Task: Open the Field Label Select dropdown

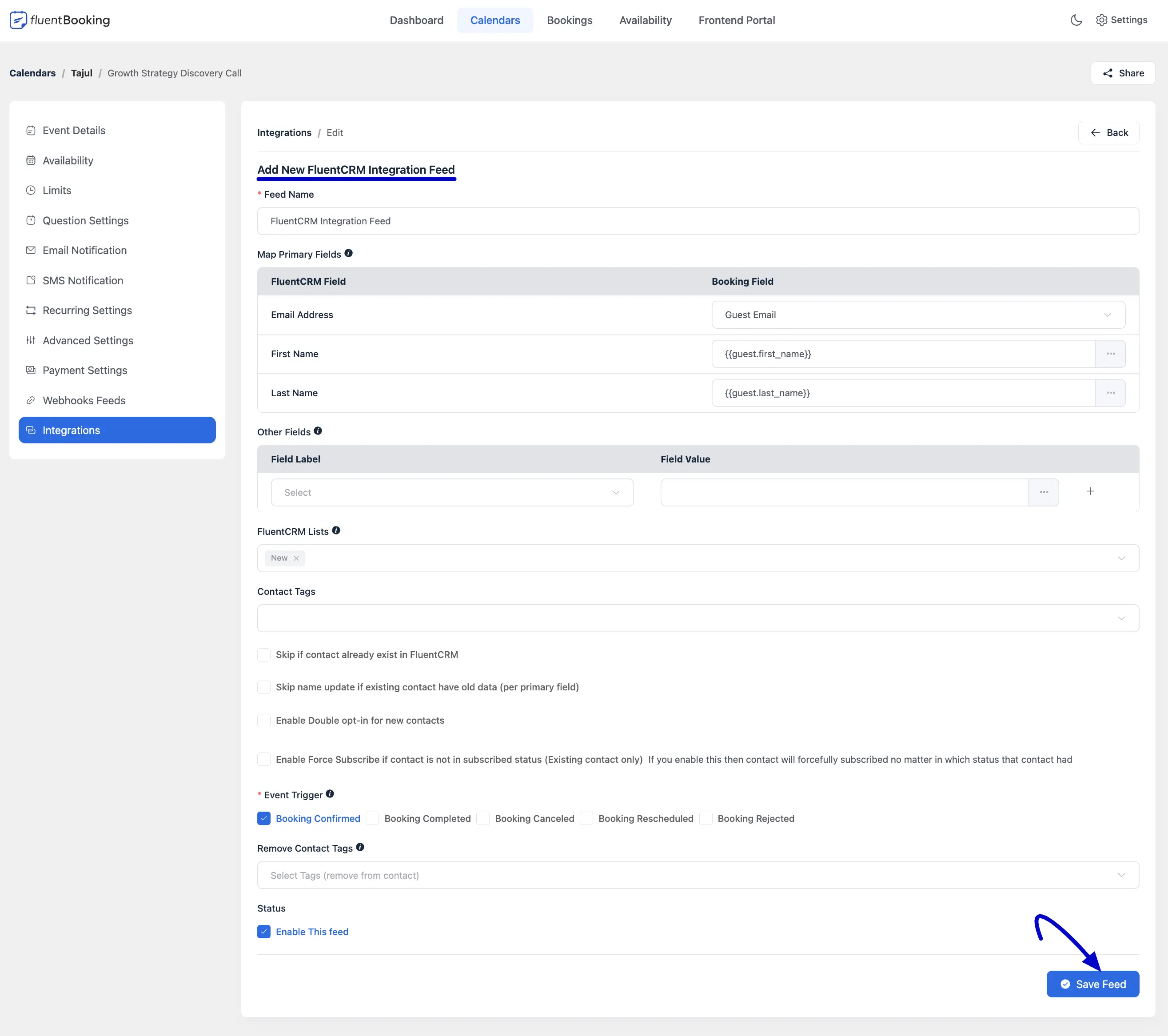Action: pos(452,493)
